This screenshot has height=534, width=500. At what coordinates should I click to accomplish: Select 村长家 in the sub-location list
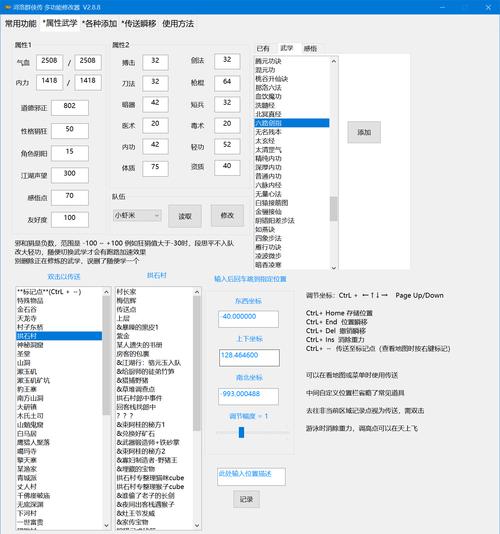[x=154, y=292]
